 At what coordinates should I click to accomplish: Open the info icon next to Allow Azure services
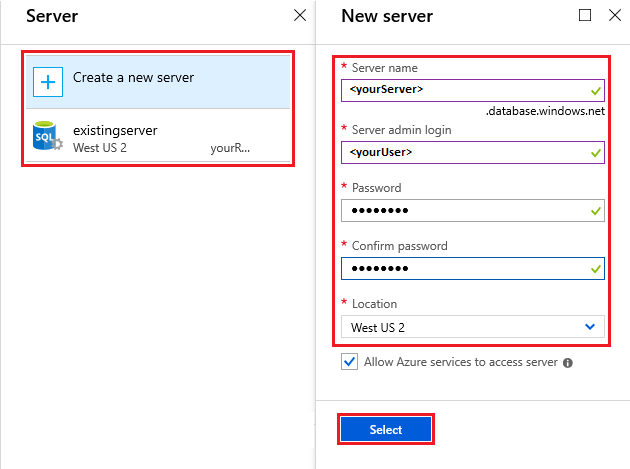(x=567, y=363)
